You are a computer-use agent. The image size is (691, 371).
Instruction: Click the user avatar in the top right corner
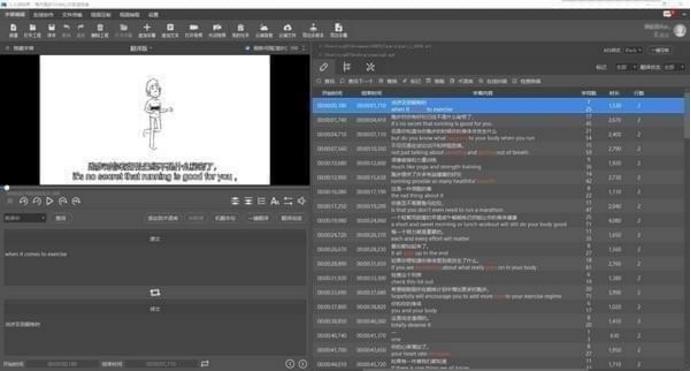click(680, 30)
